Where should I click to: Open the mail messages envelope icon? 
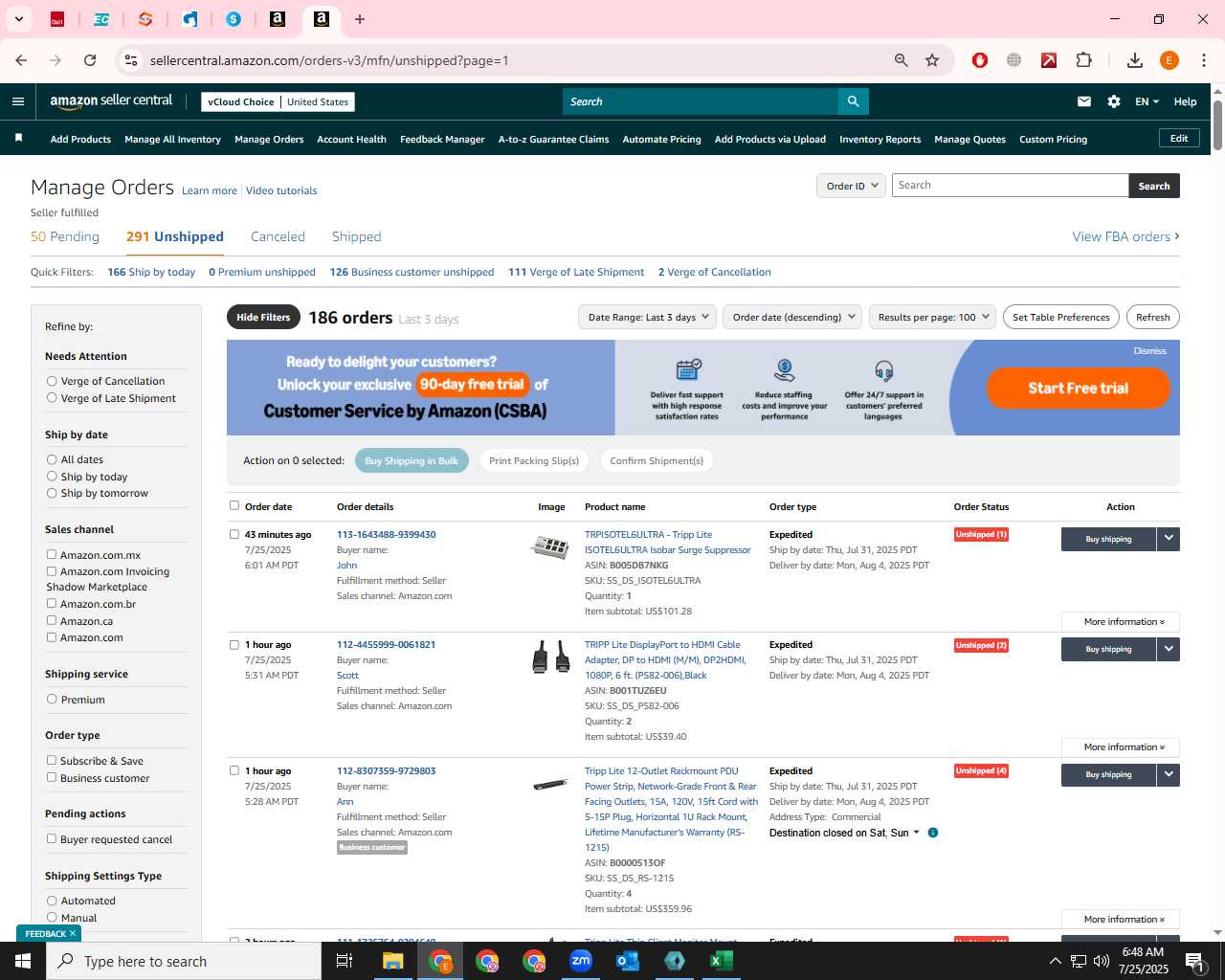(x=1084, y=101)
